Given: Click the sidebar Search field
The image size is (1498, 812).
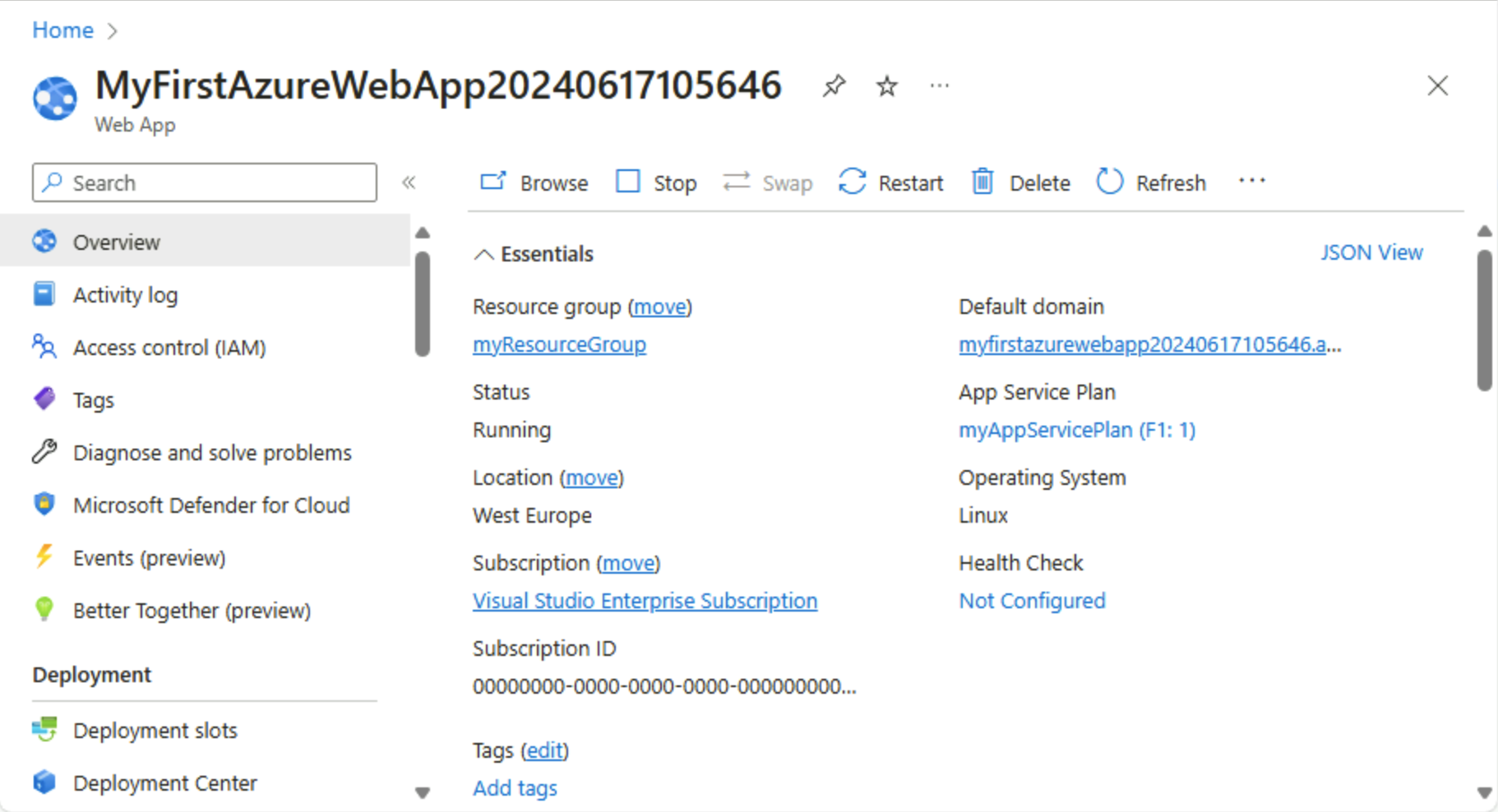Looking at the screenshot, I should [206, 182].
